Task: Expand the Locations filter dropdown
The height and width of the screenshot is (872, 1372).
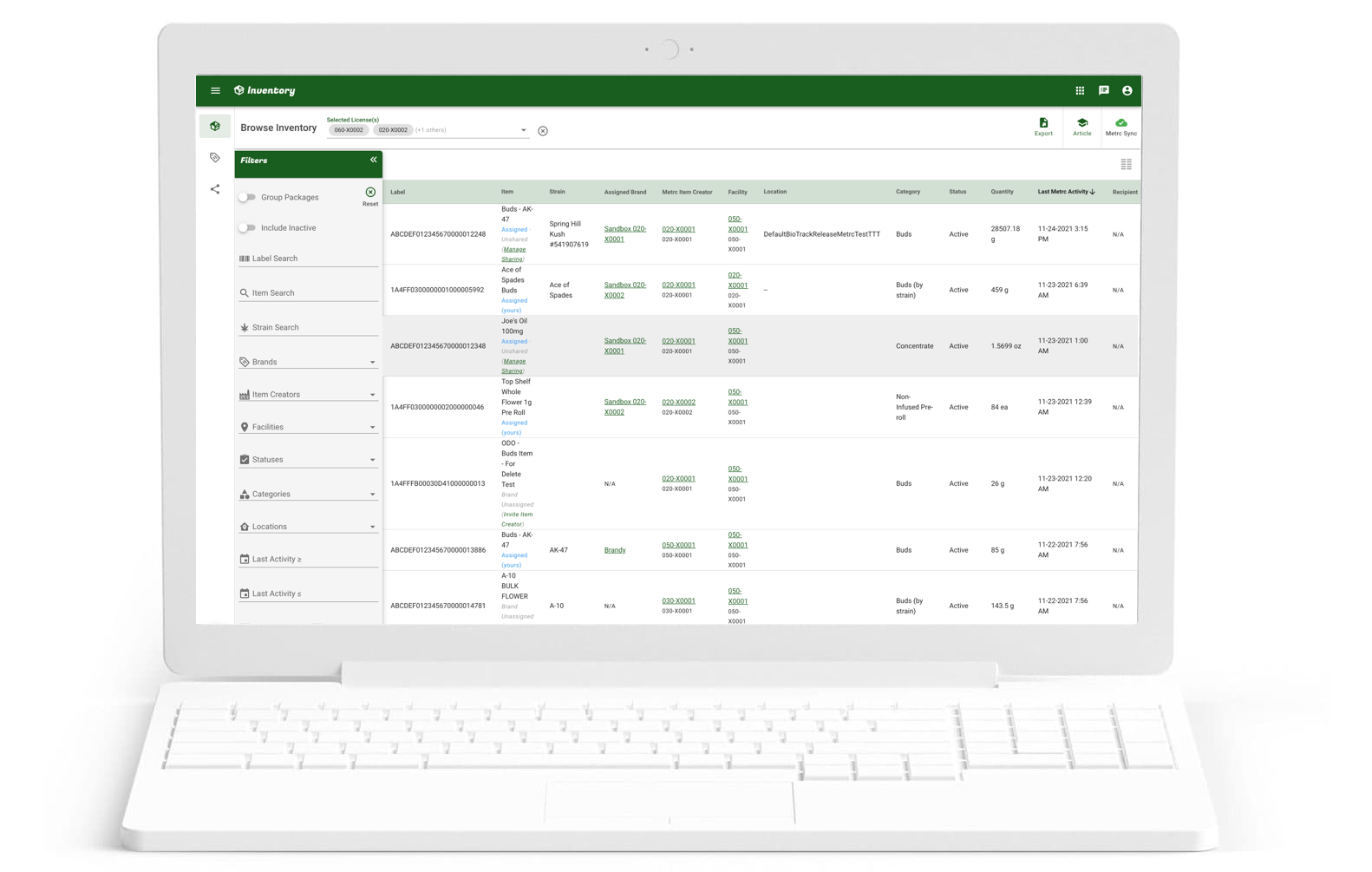Action: tap(309, 527)
